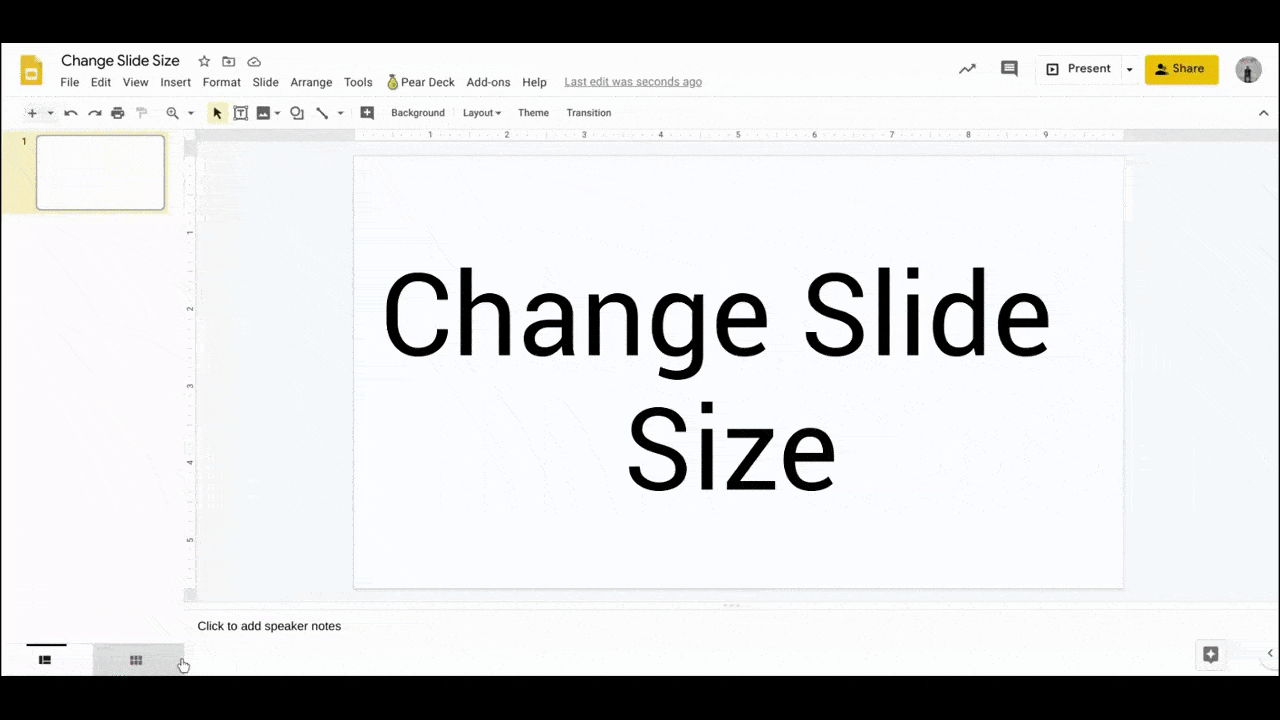1280x720 pixels.
Task: Collapse the menus with the chevron
Action: pos(1263,113)
